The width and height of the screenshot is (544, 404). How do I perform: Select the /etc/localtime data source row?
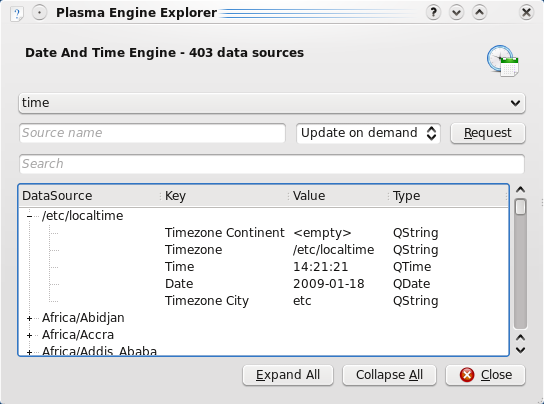click(83, 216)
